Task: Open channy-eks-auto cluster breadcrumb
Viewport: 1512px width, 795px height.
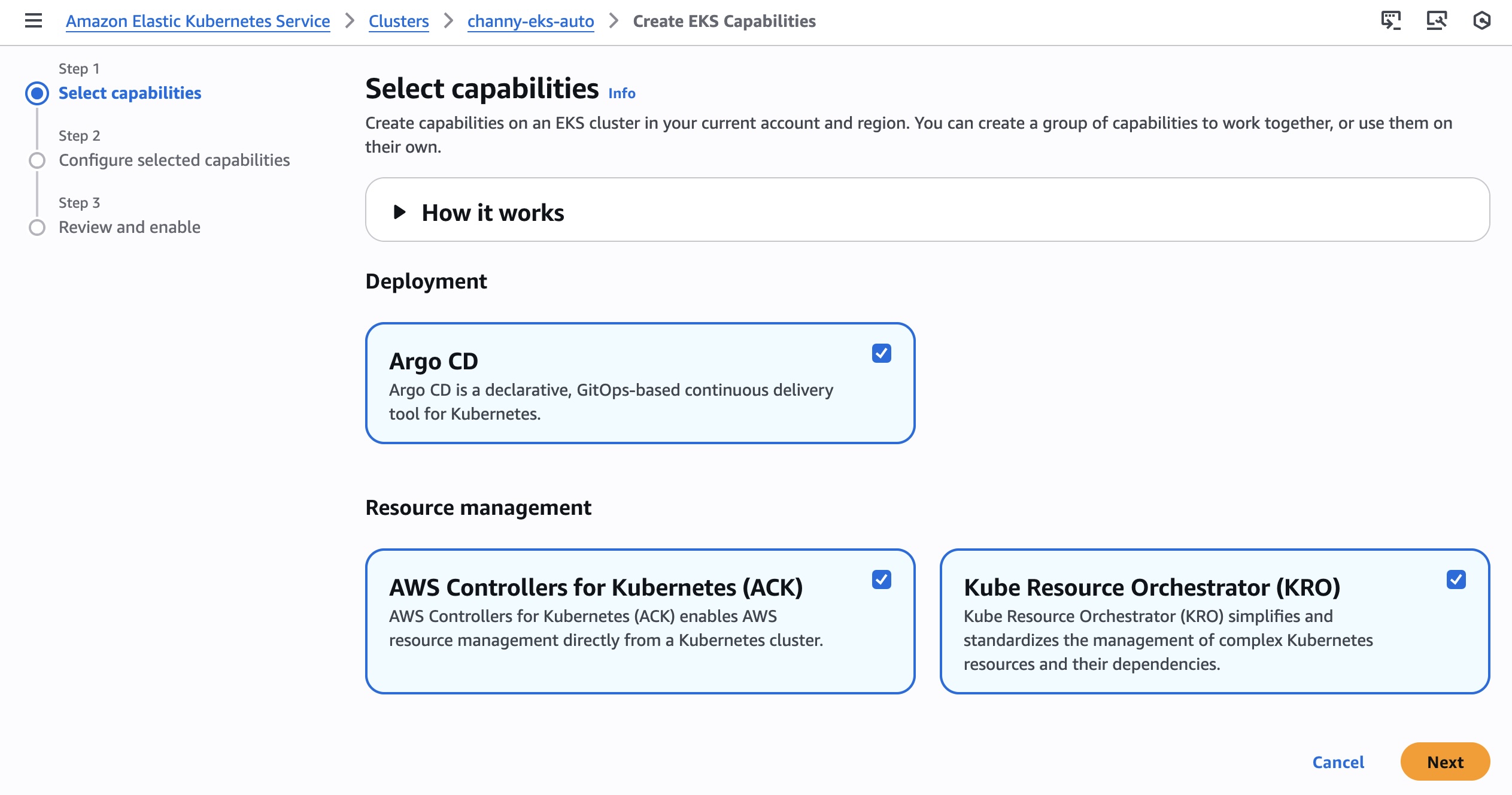Action: [x=530, y=21]
